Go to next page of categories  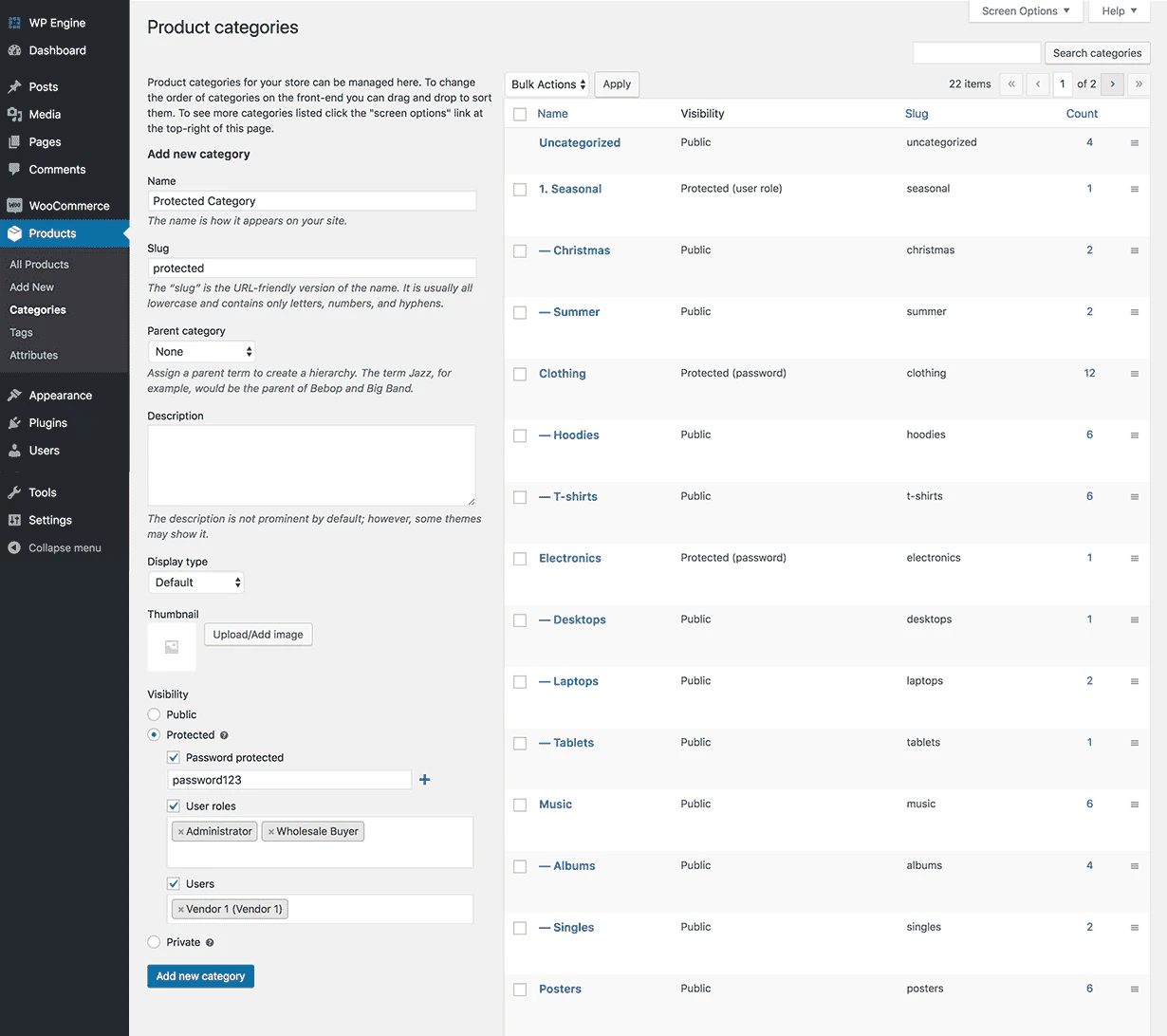1113,84
